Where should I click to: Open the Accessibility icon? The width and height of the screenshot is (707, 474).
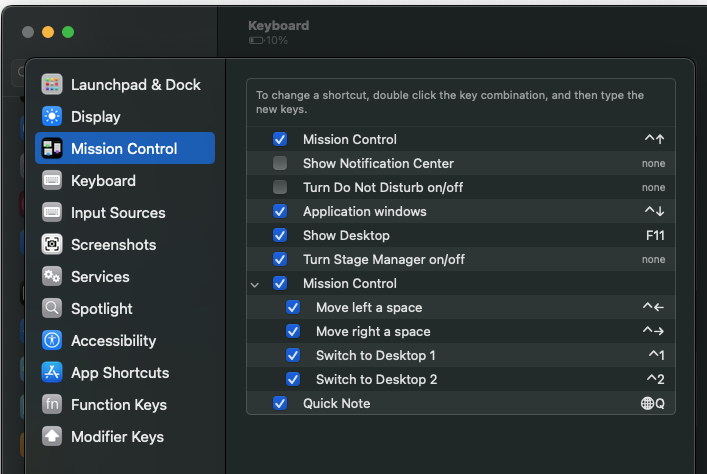pyautogui.click(x=53, y=341)
